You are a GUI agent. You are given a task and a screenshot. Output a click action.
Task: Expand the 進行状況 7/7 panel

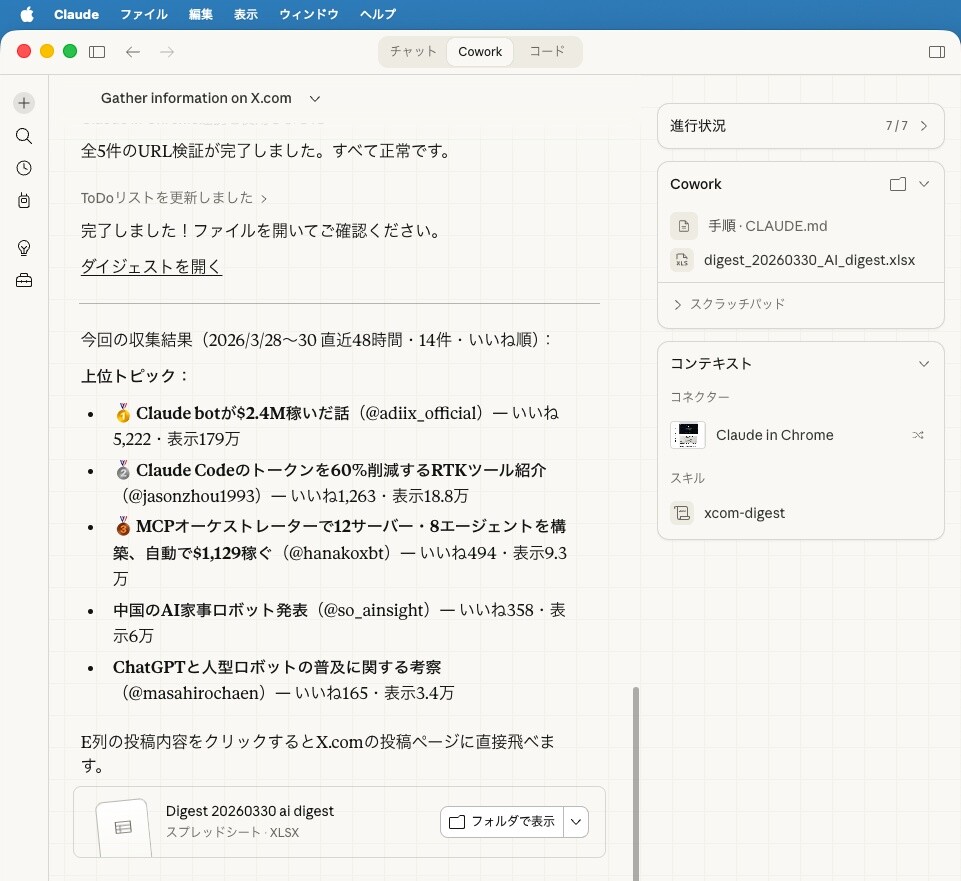(x=800, y=126)
